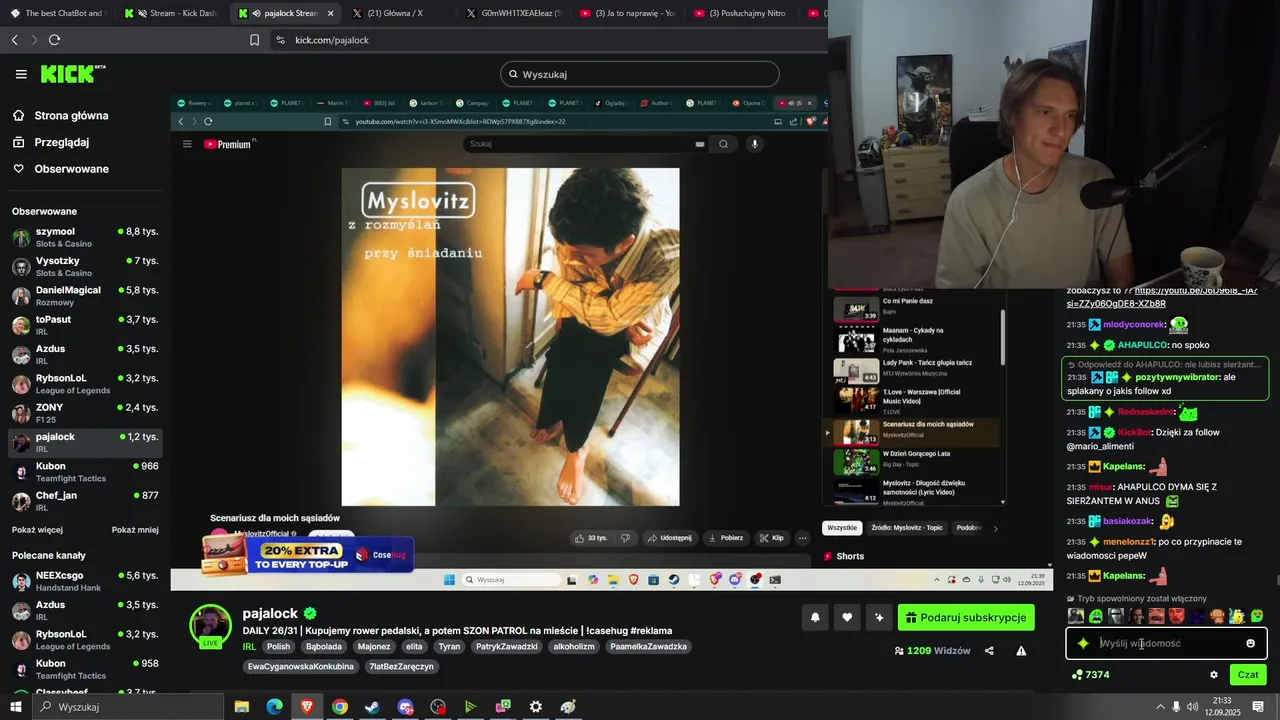The height and width of the screenshot is (720, 1280).
Task: Share the stream via share icon
Action: [989, 651]
